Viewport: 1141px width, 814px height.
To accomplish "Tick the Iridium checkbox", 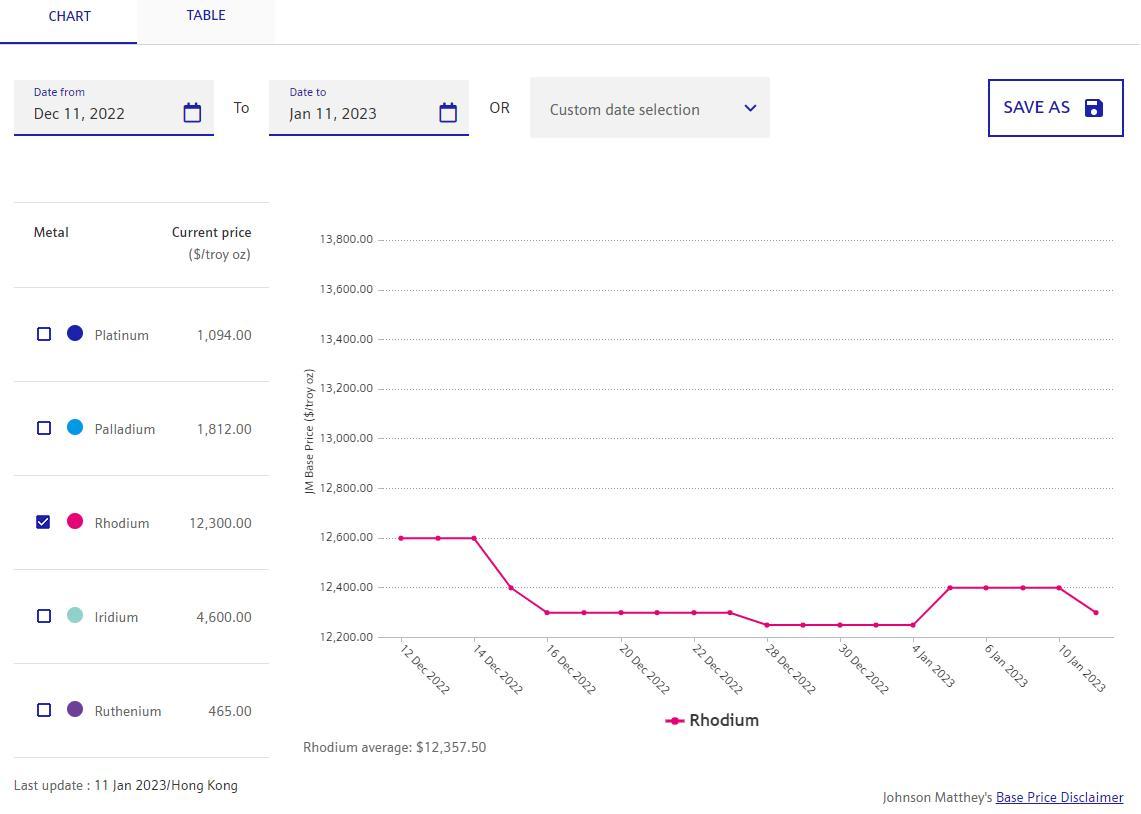I will [43, 616].
